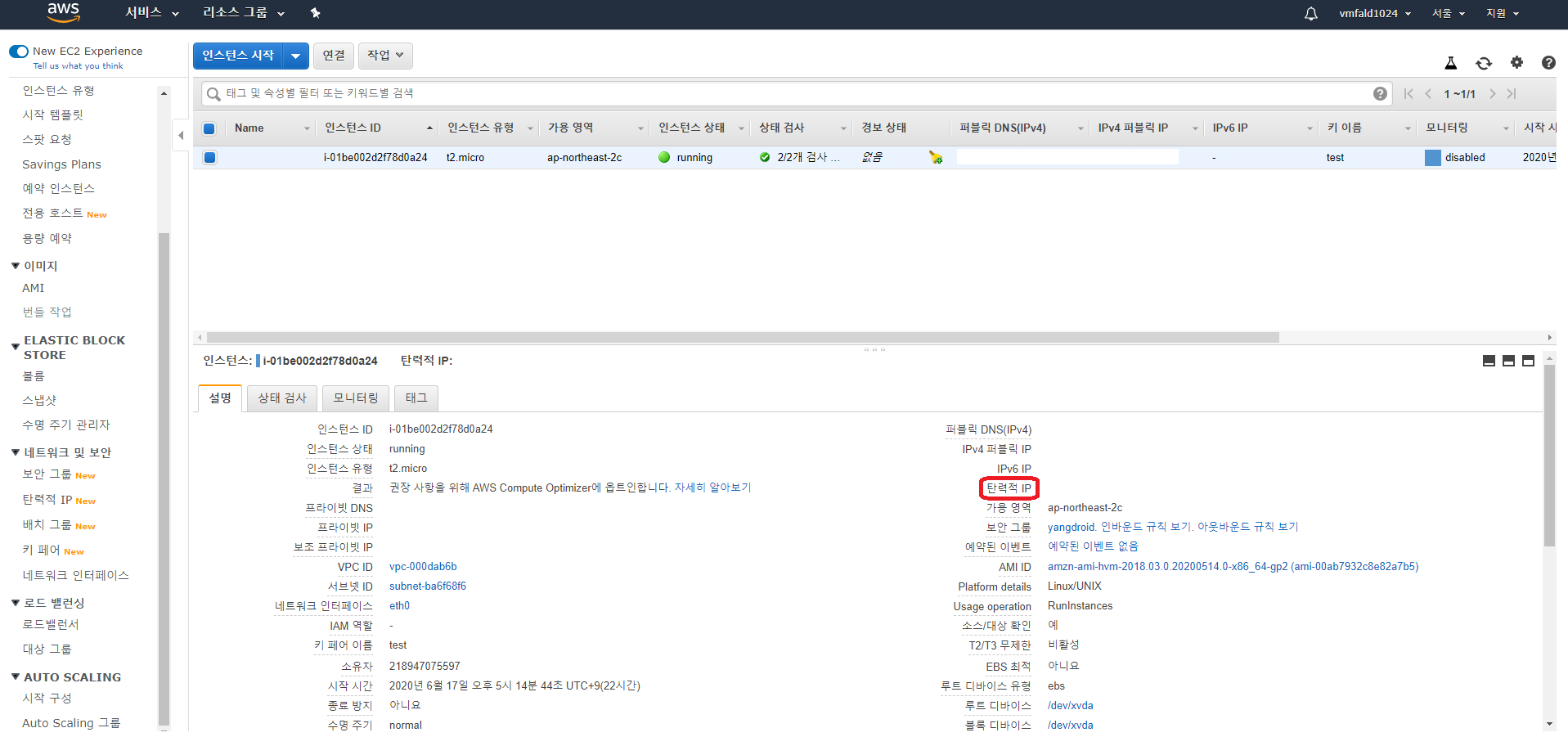This screenshot has height=737, width=1568.
Task: Open the 인스턴스 시작 split-button arrow
Action: point(295,56)
